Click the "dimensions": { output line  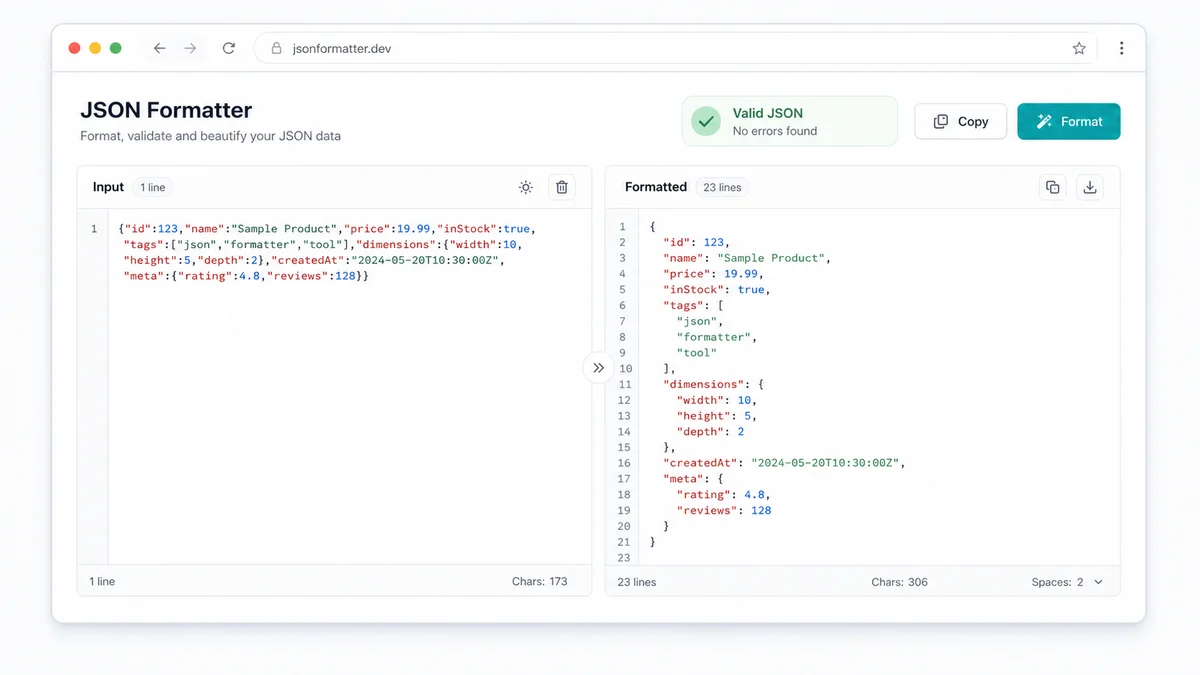click(x=714, y=384)
